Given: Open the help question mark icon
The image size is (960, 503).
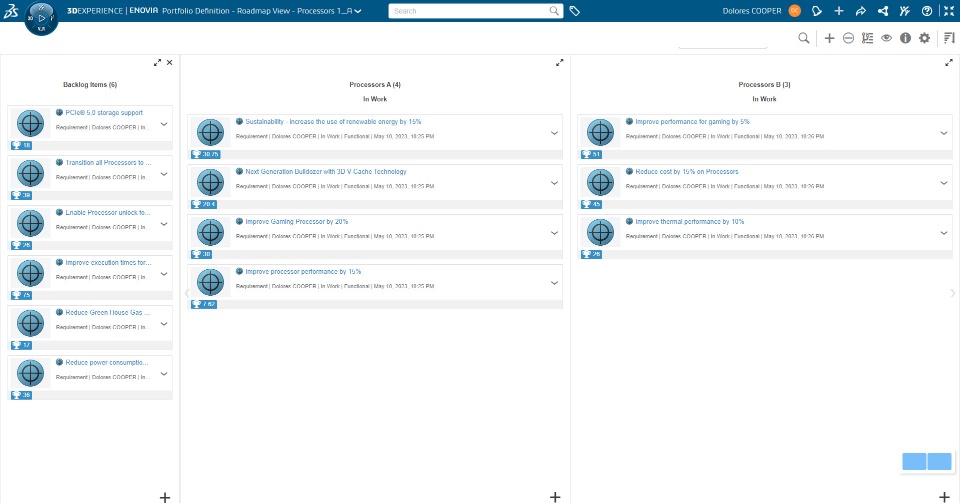Looking at the screenshot, I should [927, 11].
